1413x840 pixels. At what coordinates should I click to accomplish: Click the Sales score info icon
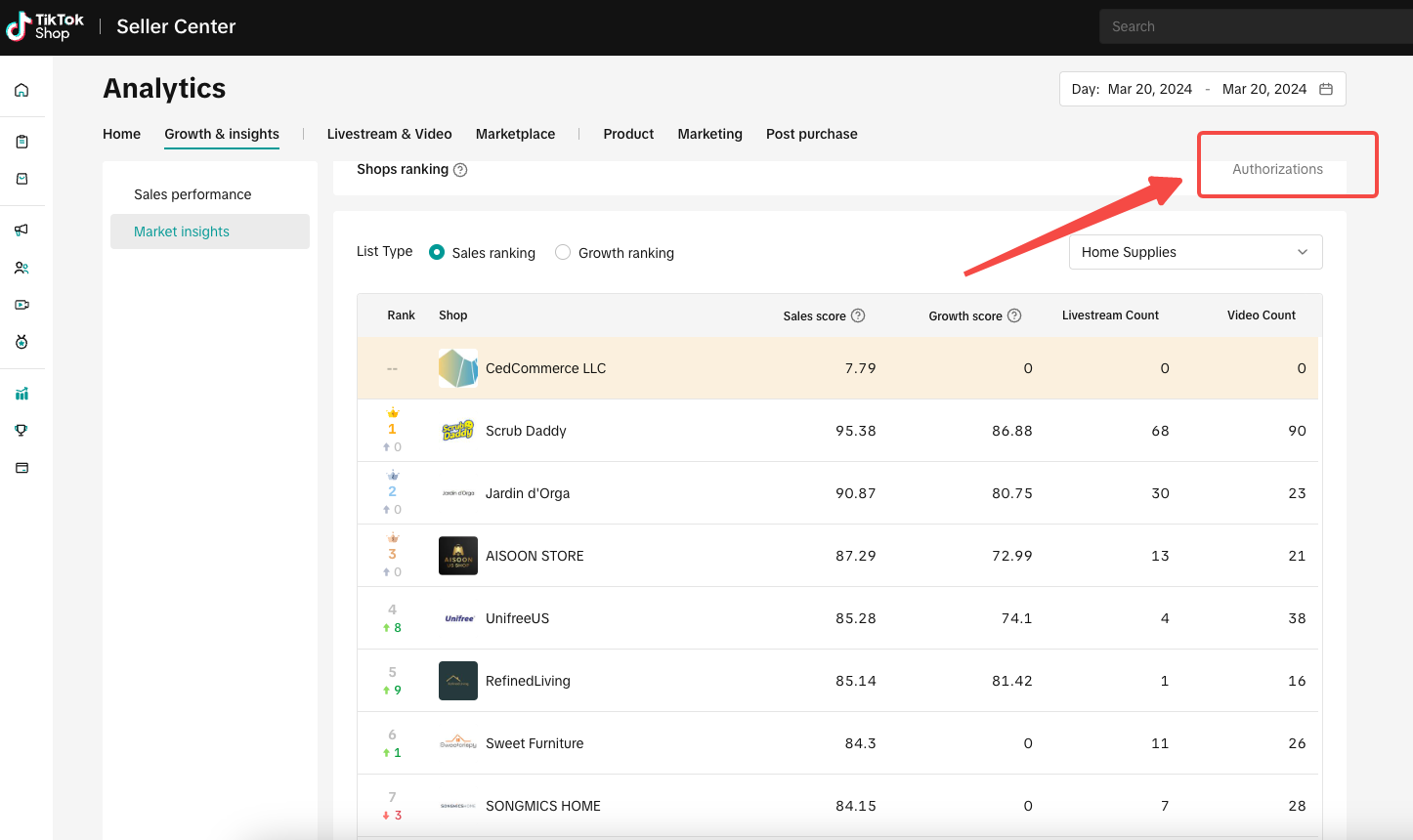858,315
